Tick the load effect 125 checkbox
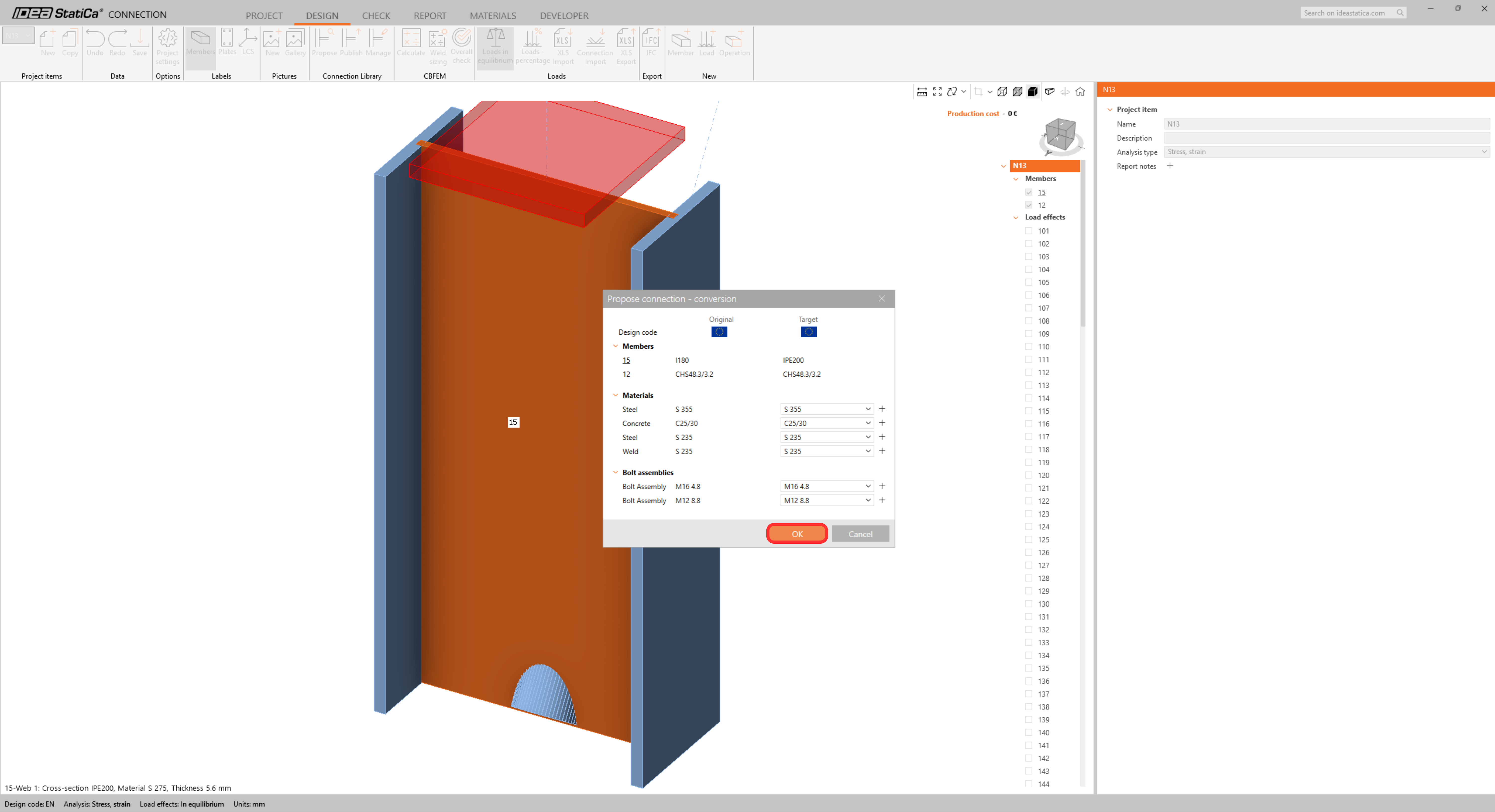 1028,539
